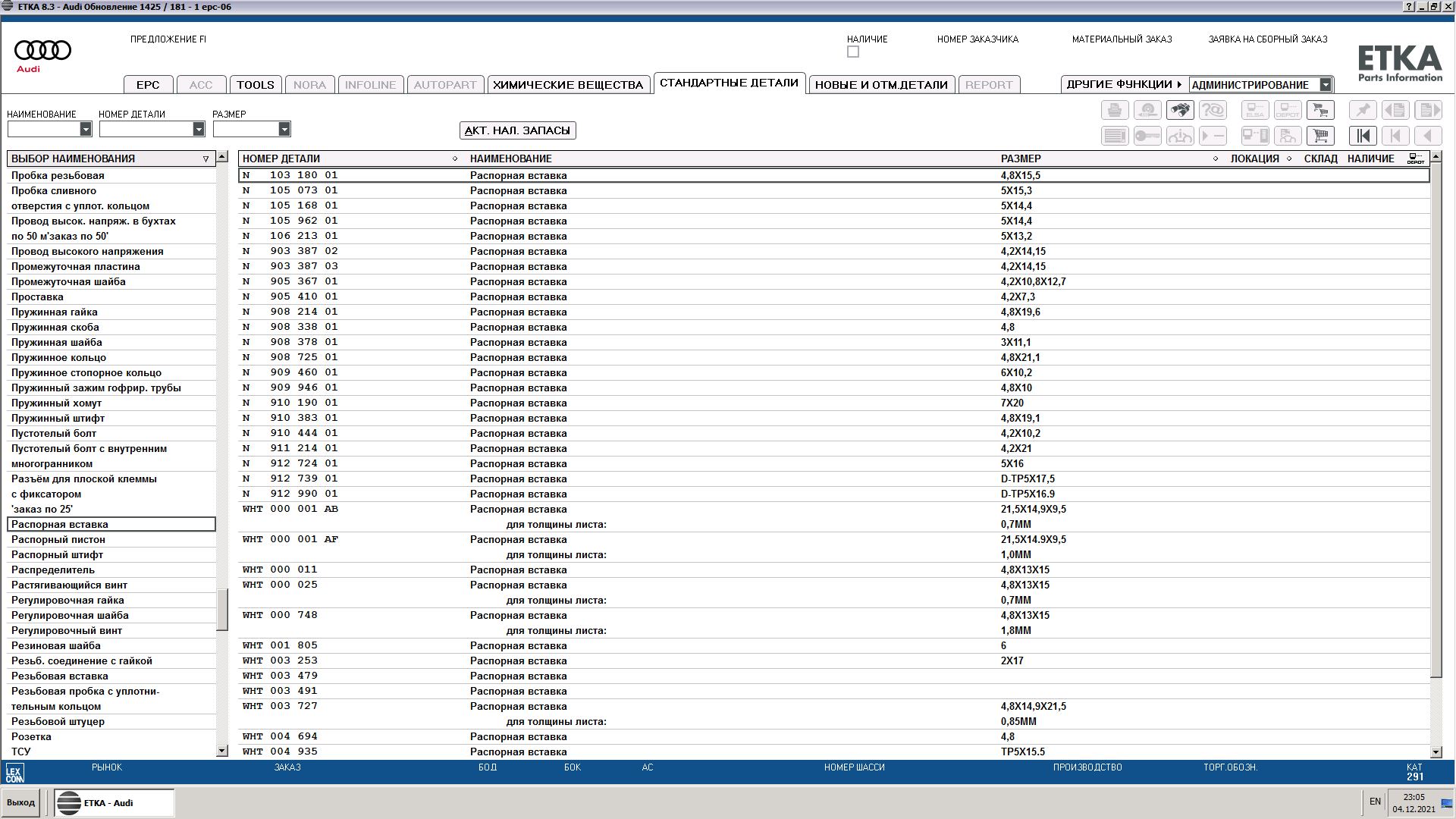Click the LexCom logo in status bar

pyautogui.click(x=14, y=773)
